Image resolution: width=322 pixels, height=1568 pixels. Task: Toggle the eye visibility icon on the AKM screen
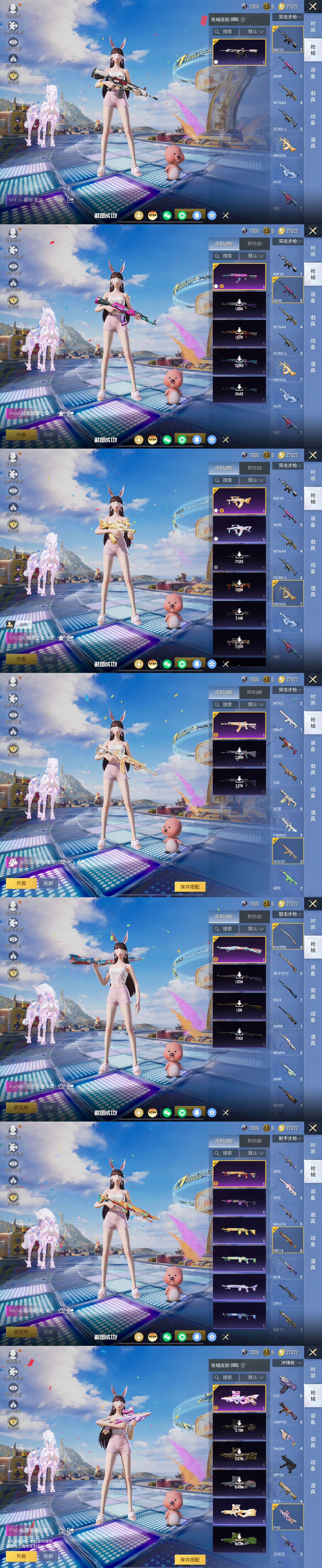[x=13, y=266]
